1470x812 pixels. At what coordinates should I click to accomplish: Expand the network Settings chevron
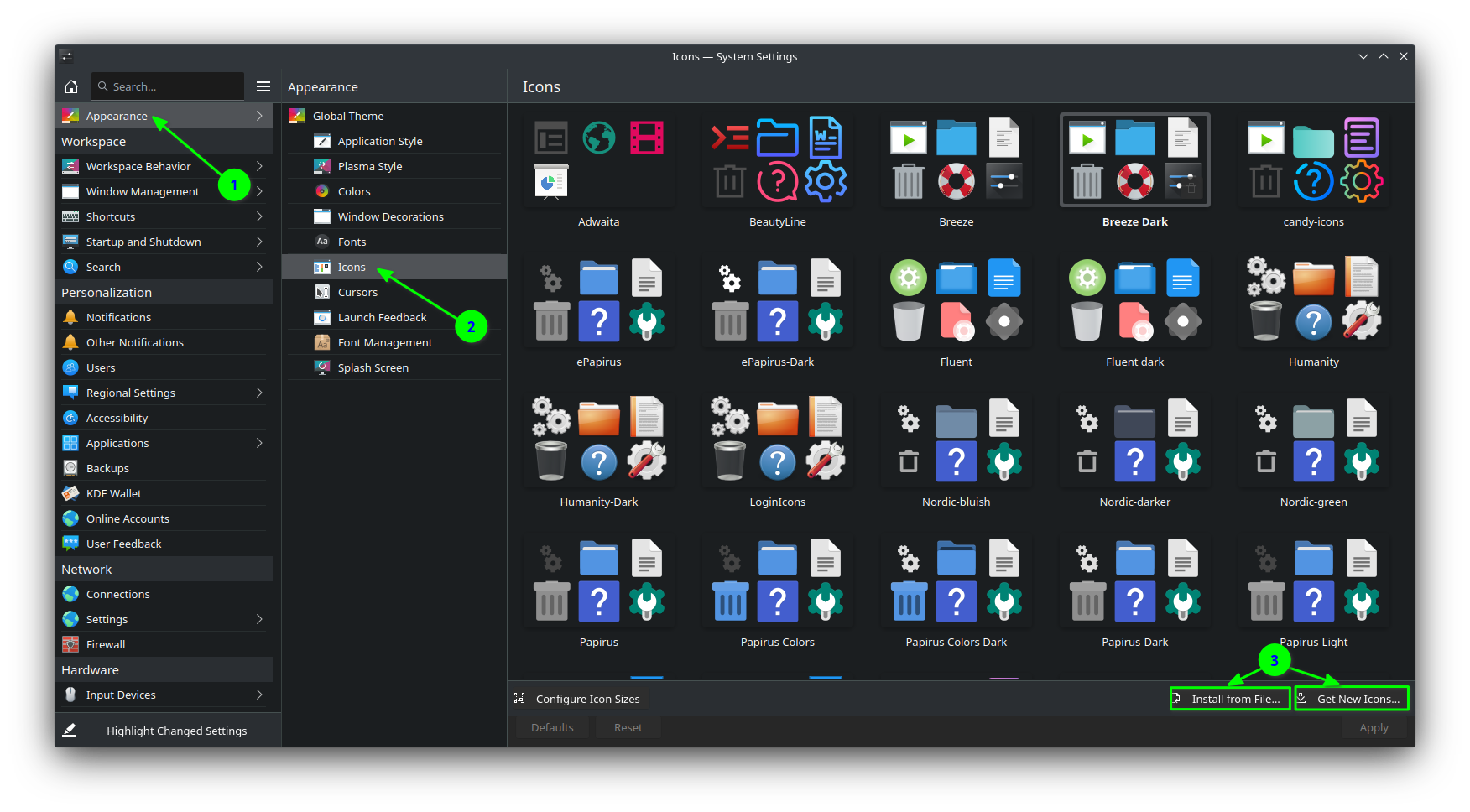tap(259, 619)
